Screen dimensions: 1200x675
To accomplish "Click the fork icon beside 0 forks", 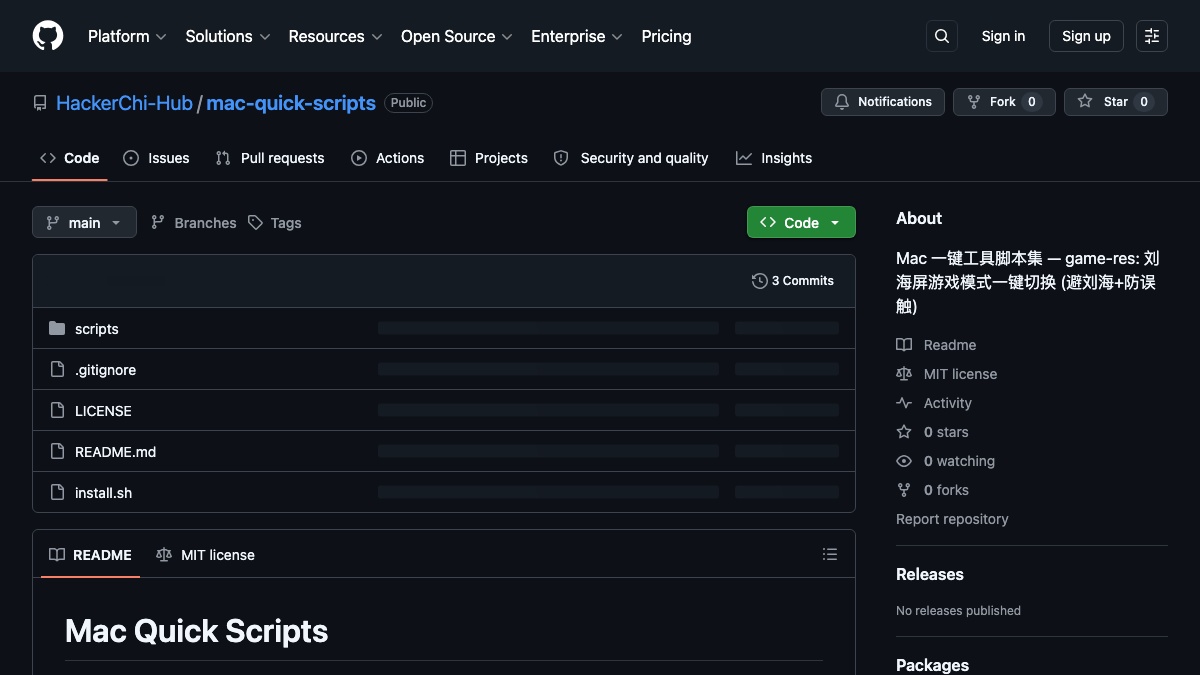I will 904,490.
